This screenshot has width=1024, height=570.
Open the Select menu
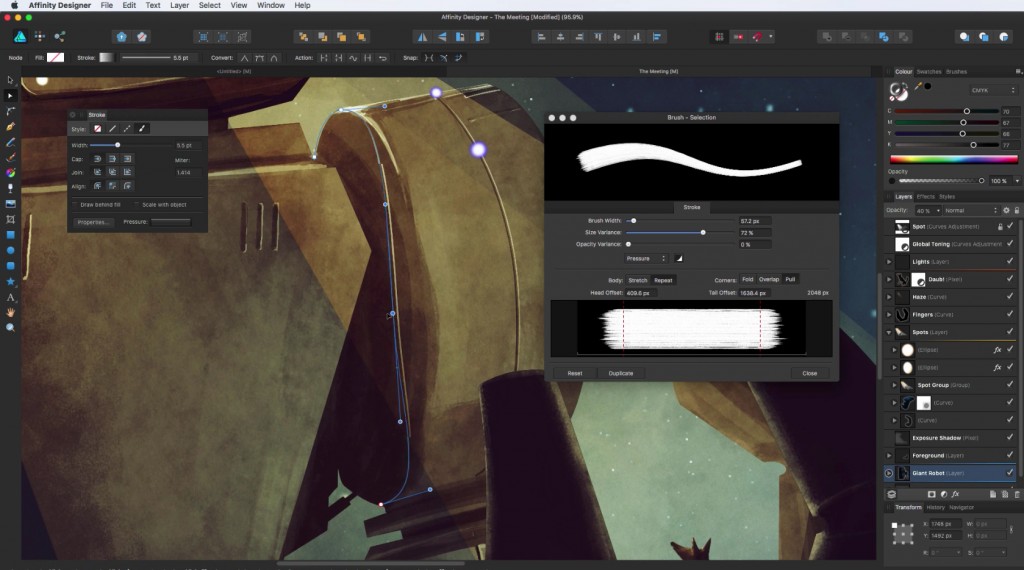tap(210, 5)
